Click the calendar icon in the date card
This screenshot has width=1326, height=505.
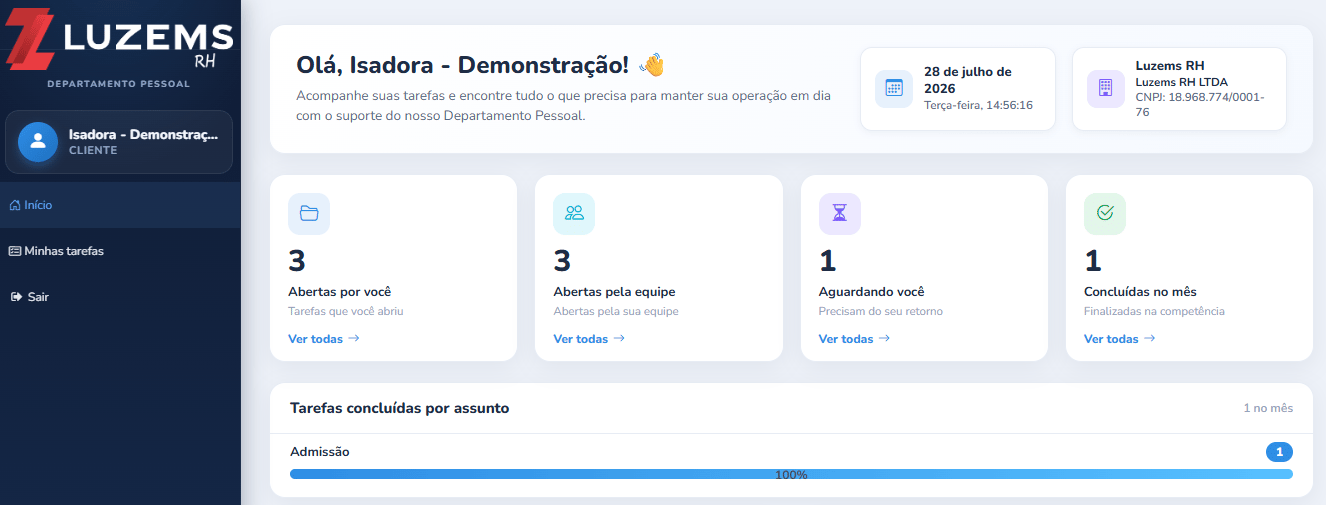(894, 89)
